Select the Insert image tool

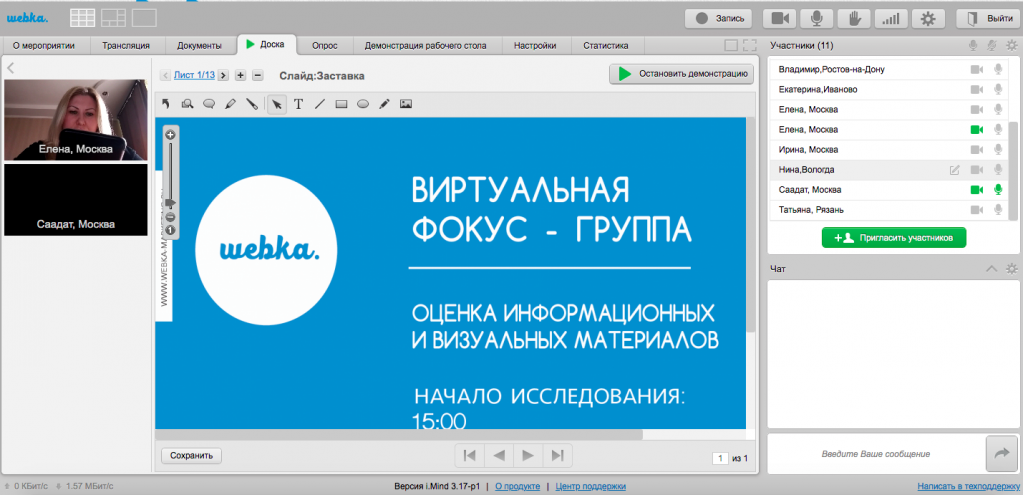pyautogui.click(x=406, y=104)
